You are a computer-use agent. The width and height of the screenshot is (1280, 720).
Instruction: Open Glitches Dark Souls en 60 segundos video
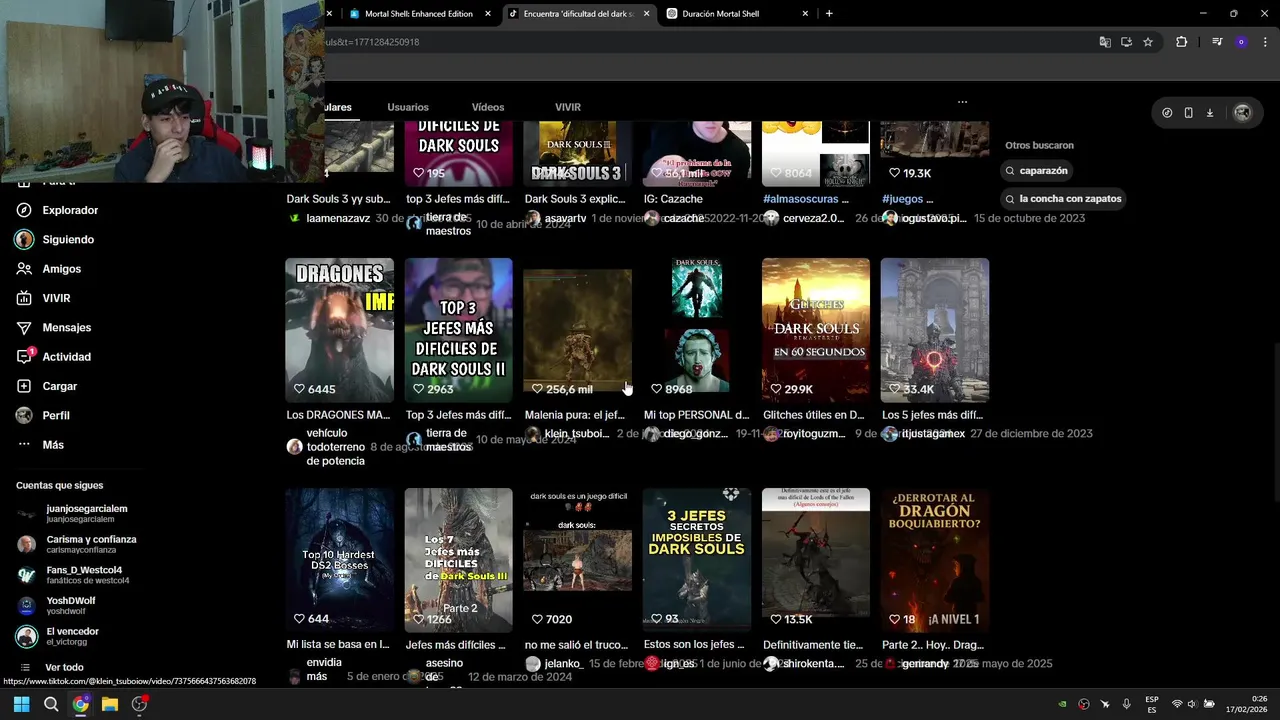click(x=816, y=330)
